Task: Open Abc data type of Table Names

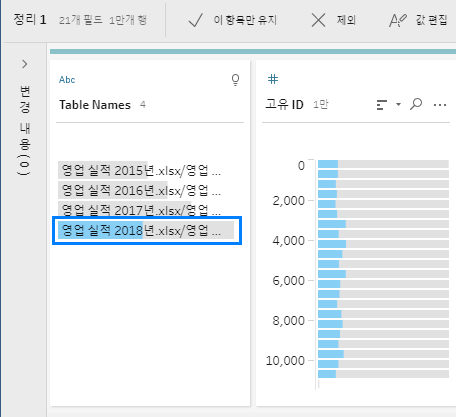Action: coord(67,80)
